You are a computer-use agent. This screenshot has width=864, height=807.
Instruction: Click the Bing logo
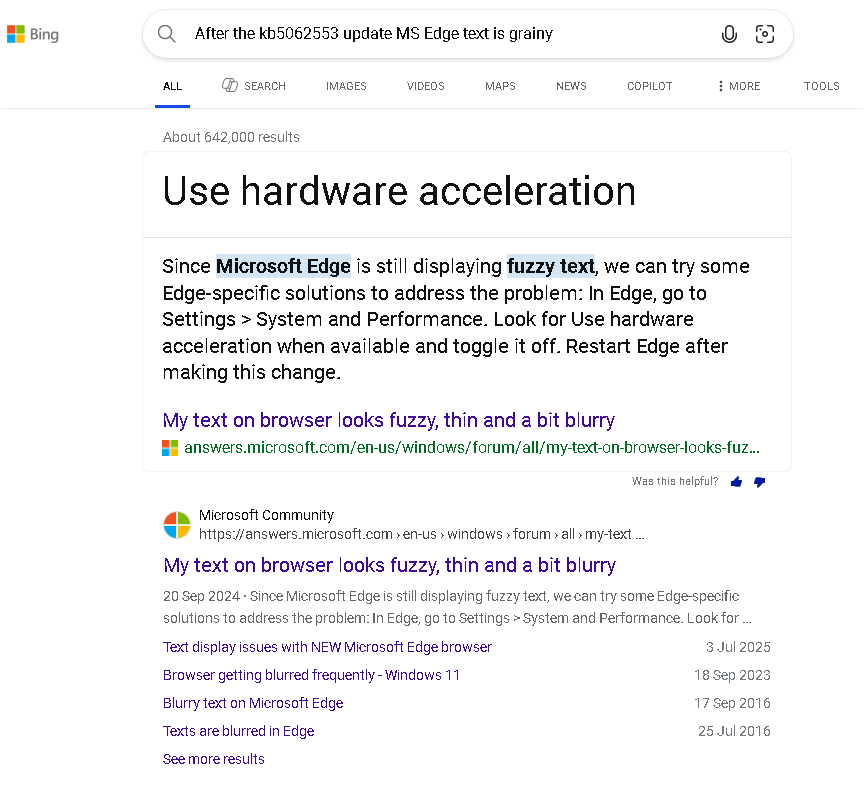33,33
